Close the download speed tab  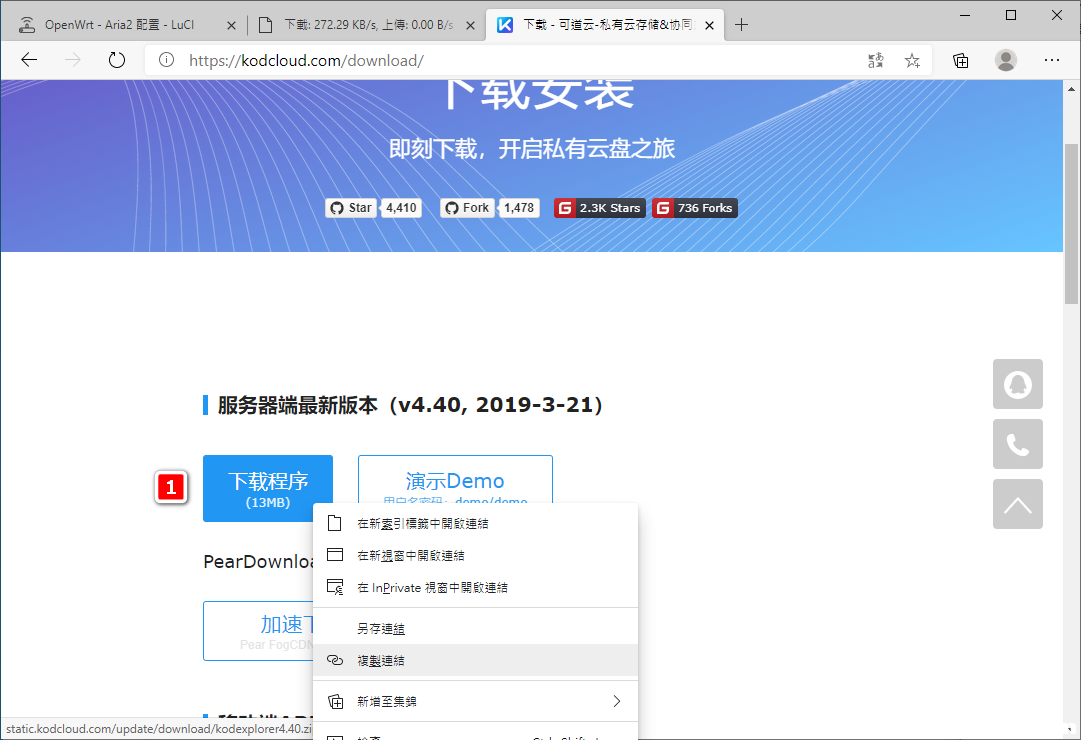(x=470, y=26)
